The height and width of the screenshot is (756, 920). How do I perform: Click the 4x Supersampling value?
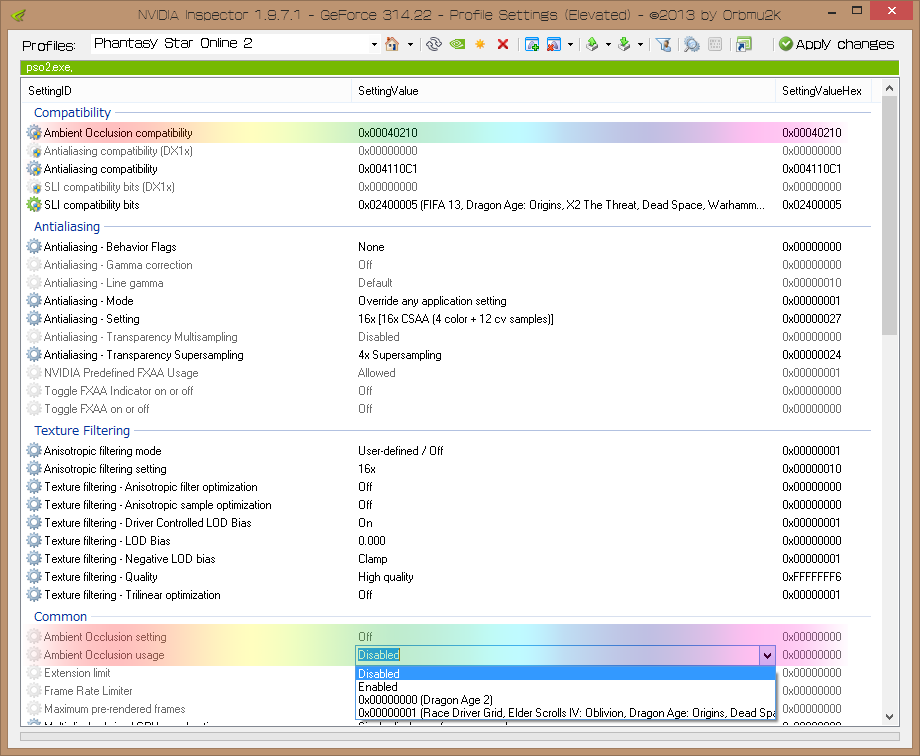click(x=400, y=355)
